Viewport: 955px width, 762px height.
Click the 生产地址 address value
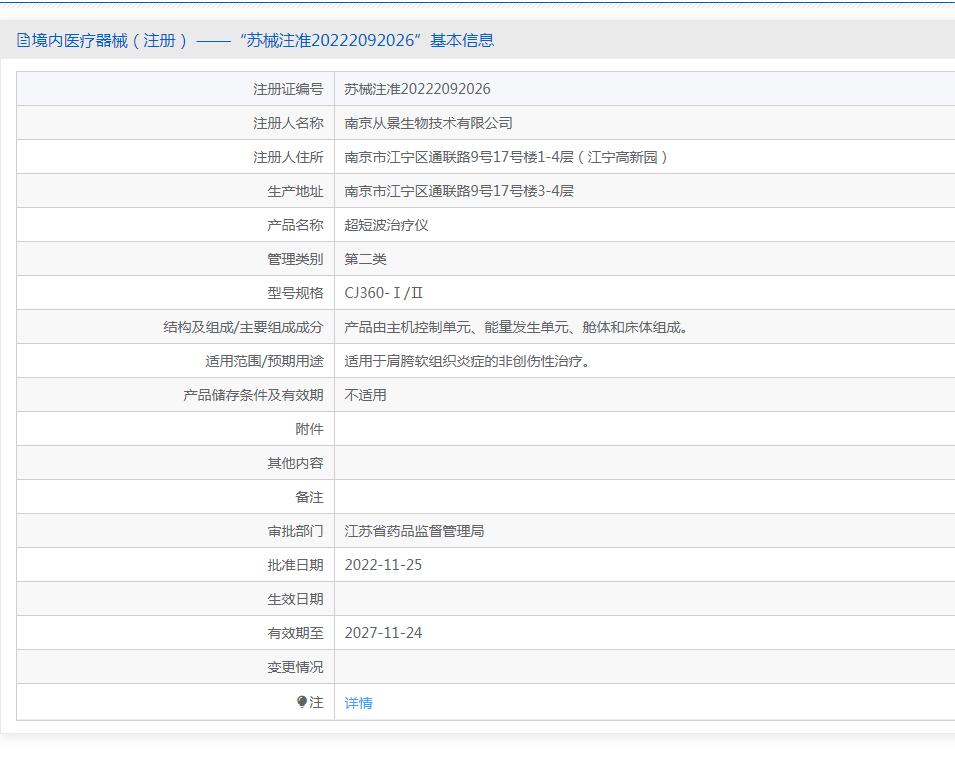459,191
